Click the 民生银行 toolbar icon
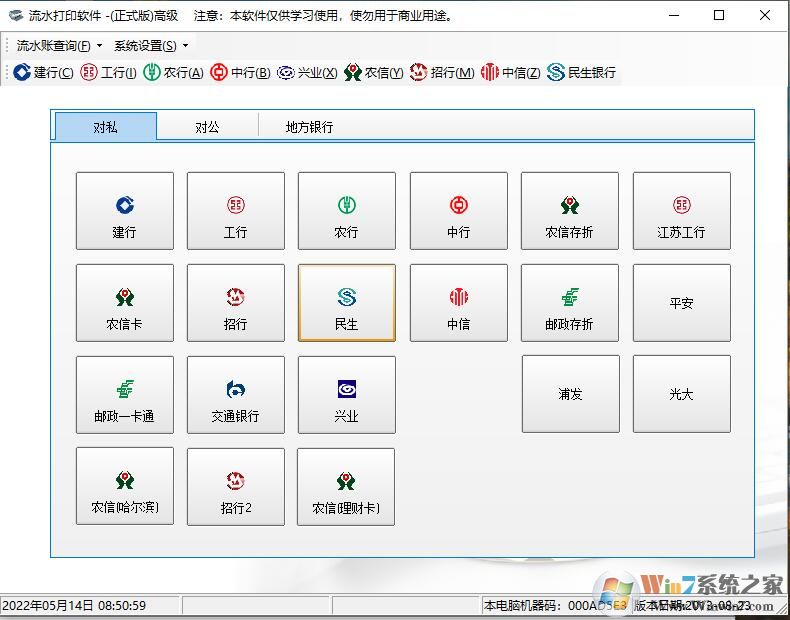Viewport: 790px width, 620px height. (x=581, y=73)
